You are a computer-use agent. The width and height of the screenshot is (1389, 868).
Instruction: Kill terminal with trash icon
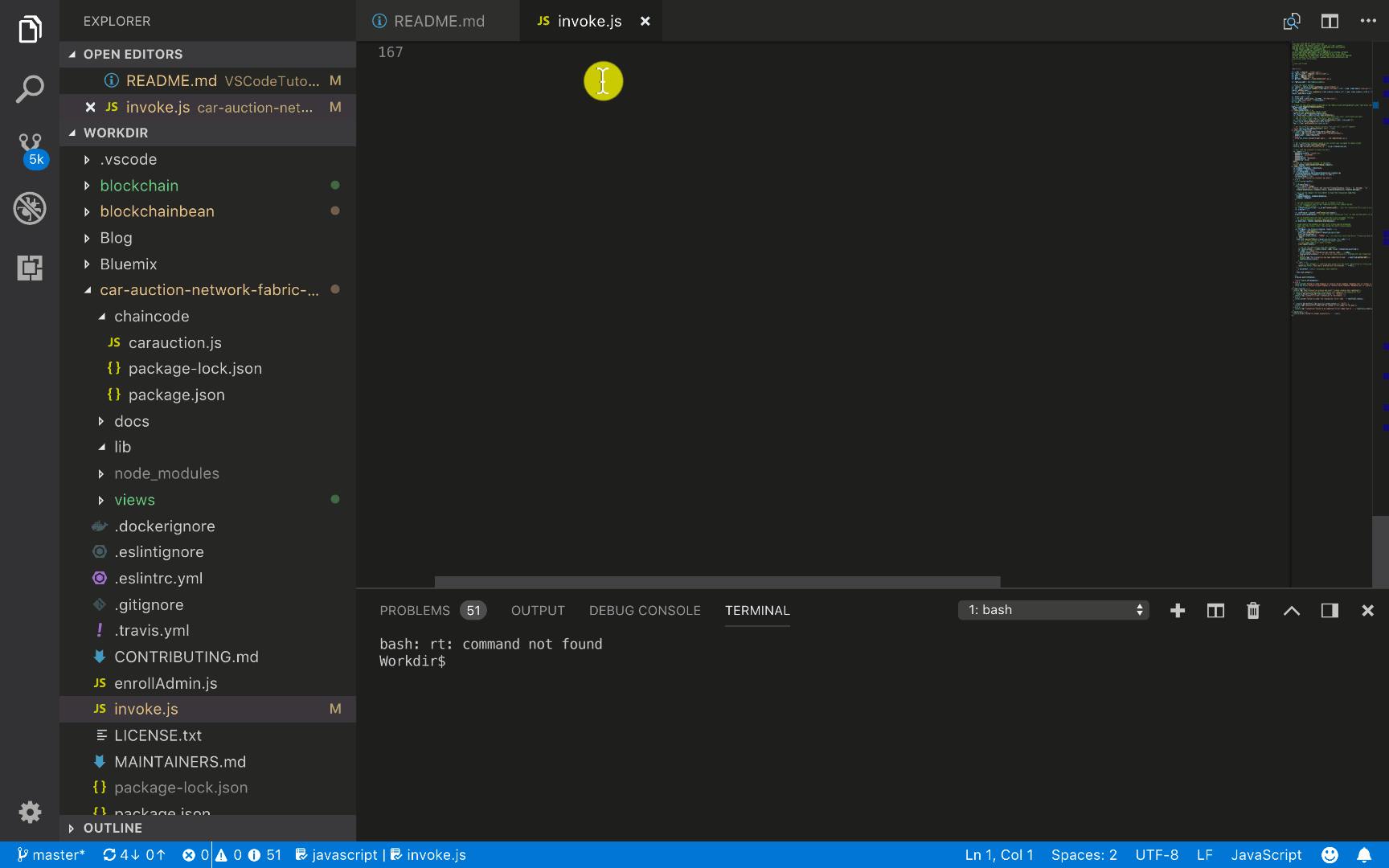tap(1253, 611)
